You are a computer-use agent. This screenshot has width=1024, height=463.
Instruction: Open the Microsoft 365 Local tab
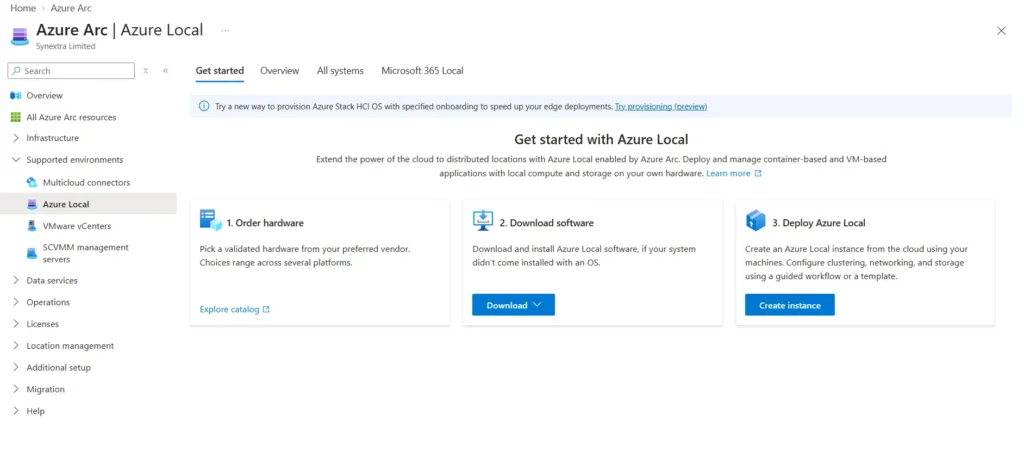pos(423,71)
